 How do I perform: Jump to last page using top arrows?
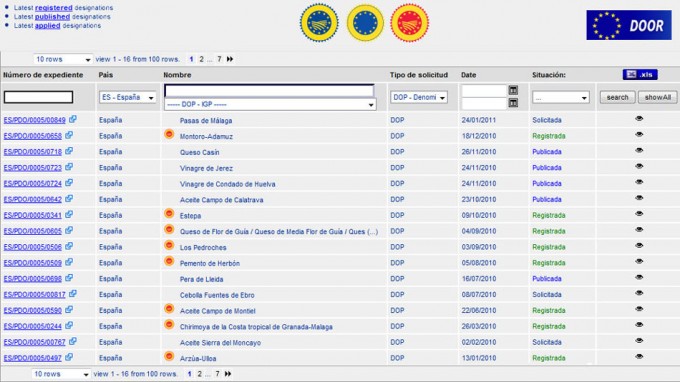pyautogui.click(x=230, y=59)
